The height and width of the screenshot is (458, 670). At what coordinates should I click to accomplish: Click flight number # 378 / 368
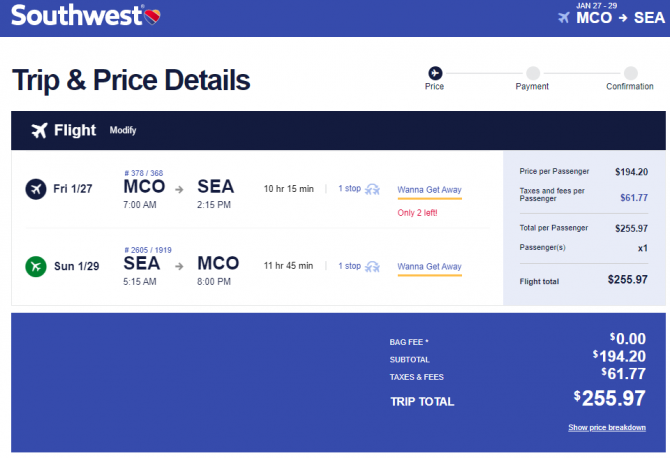click(x=144, y=173)
